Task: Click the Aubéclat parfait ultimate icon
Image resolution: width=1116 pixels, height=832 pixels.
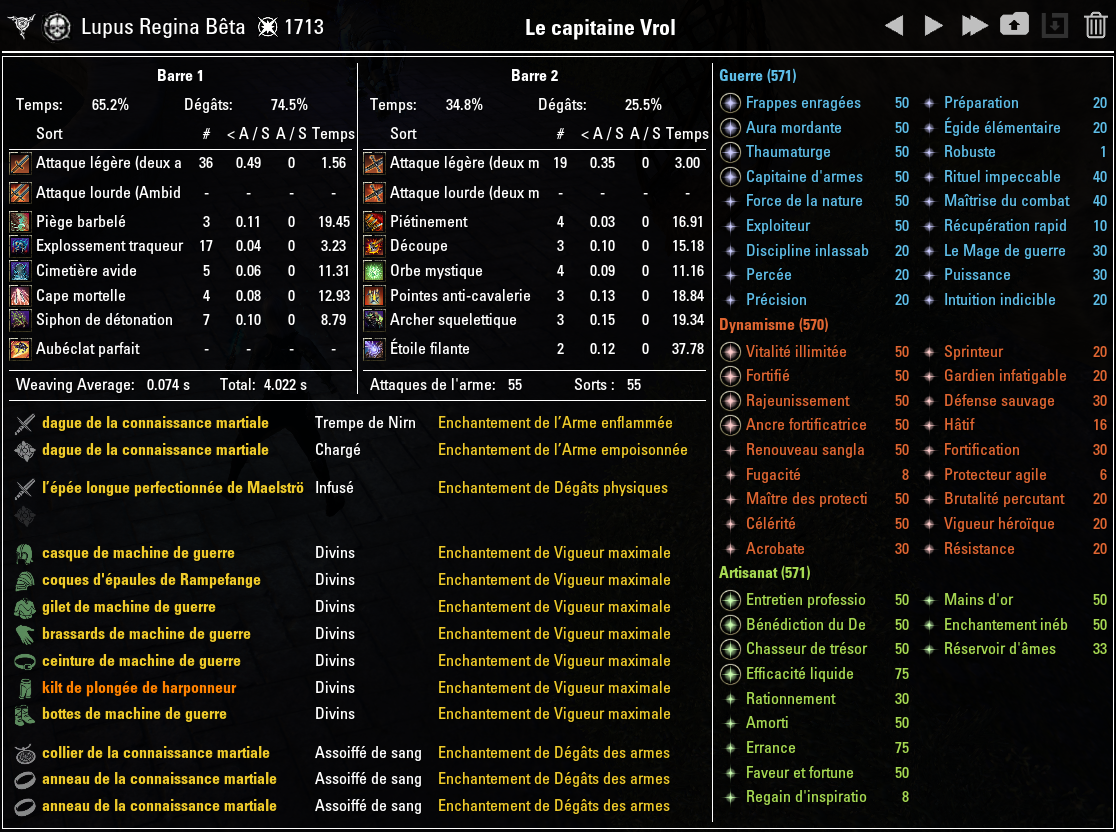Action: tap(20, 349)
